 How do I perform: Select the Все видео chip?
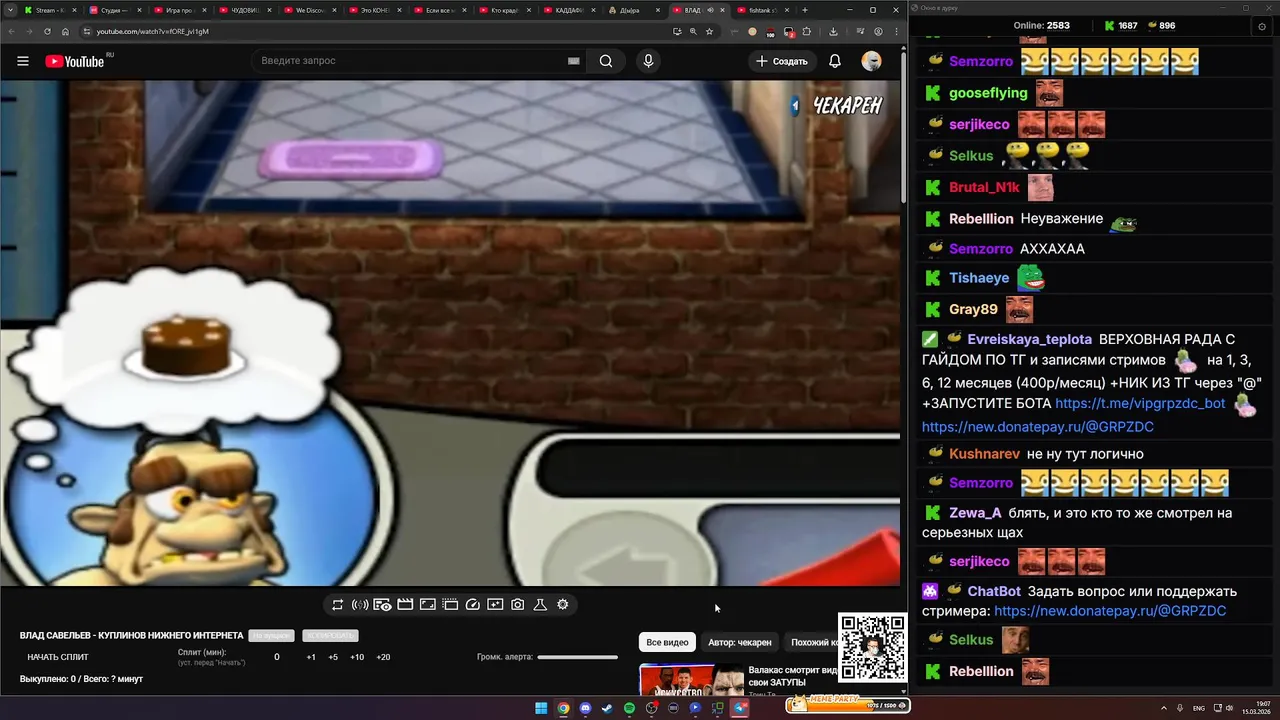[x=667, y=642]
